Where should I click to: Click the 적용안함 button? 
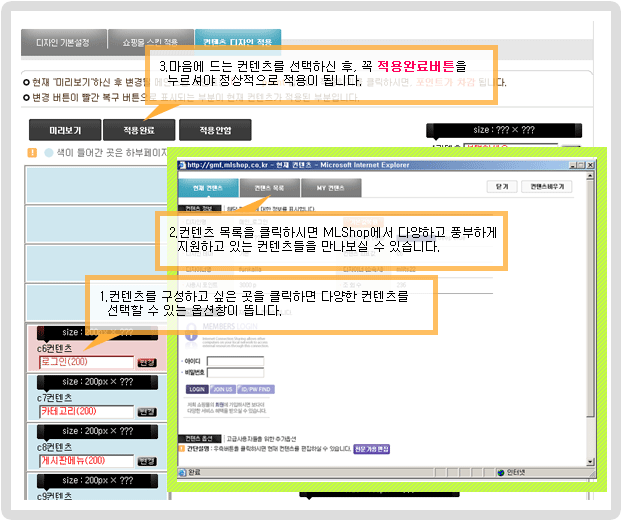(x=215, y=130)
